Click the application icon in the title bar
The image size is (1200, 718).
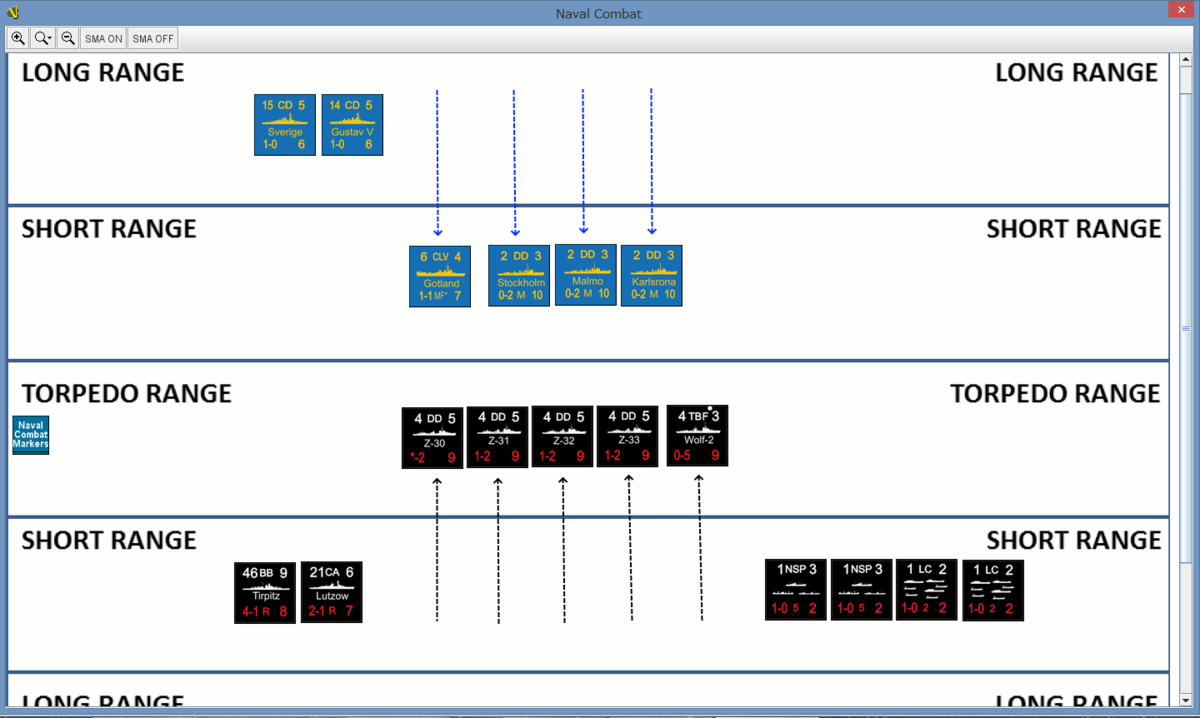[x=12, y=13]
